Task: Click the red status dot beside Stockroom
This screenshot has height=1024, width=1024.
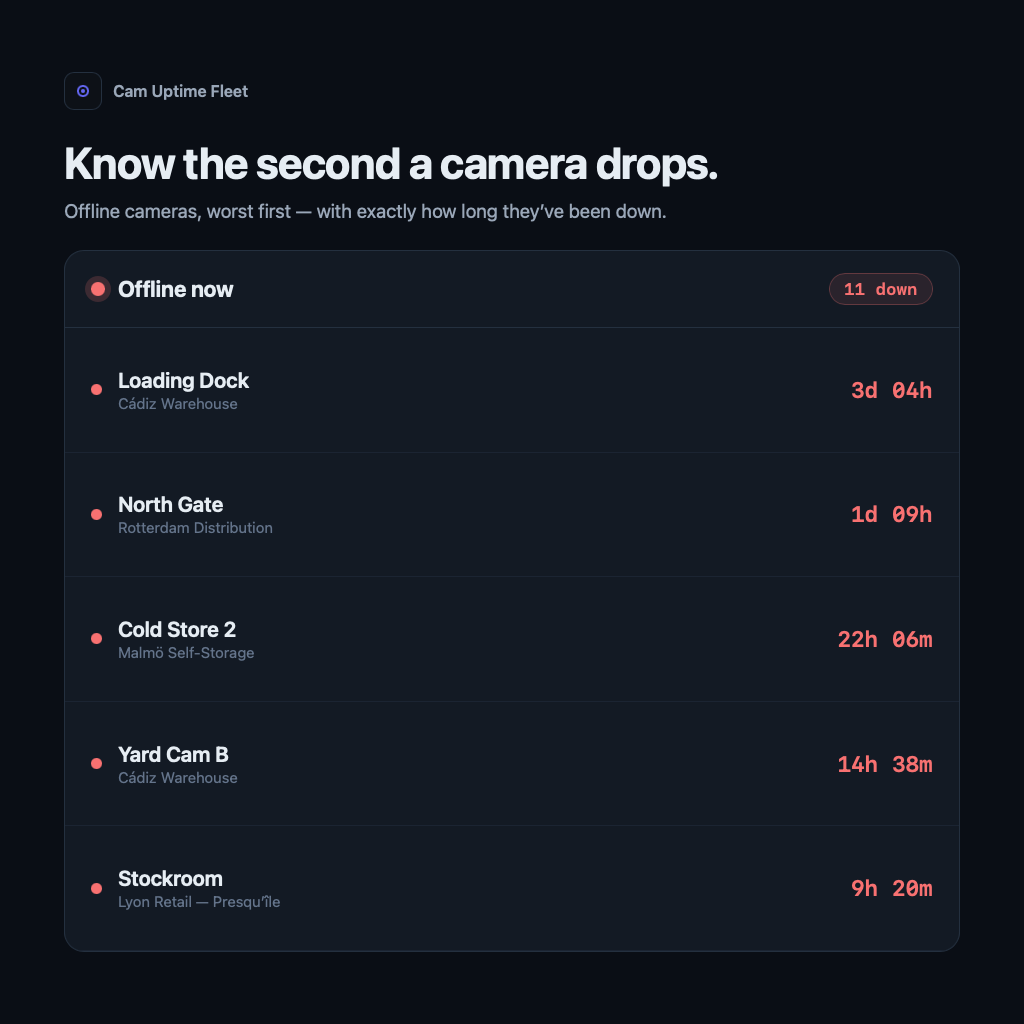Action: (x=96, y=888)
